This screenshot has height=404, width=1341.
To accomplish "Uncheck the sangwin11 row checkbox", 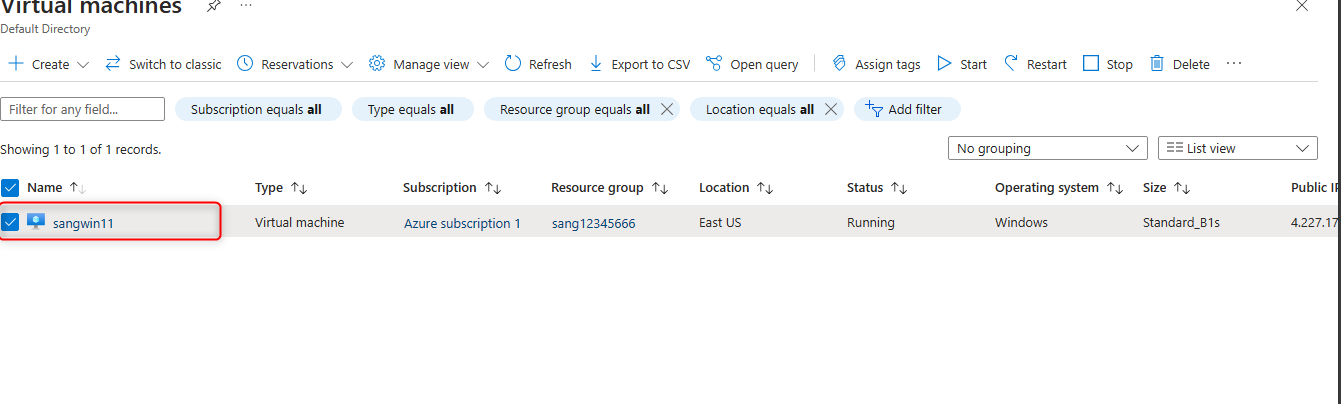I will tap(10, 222).
